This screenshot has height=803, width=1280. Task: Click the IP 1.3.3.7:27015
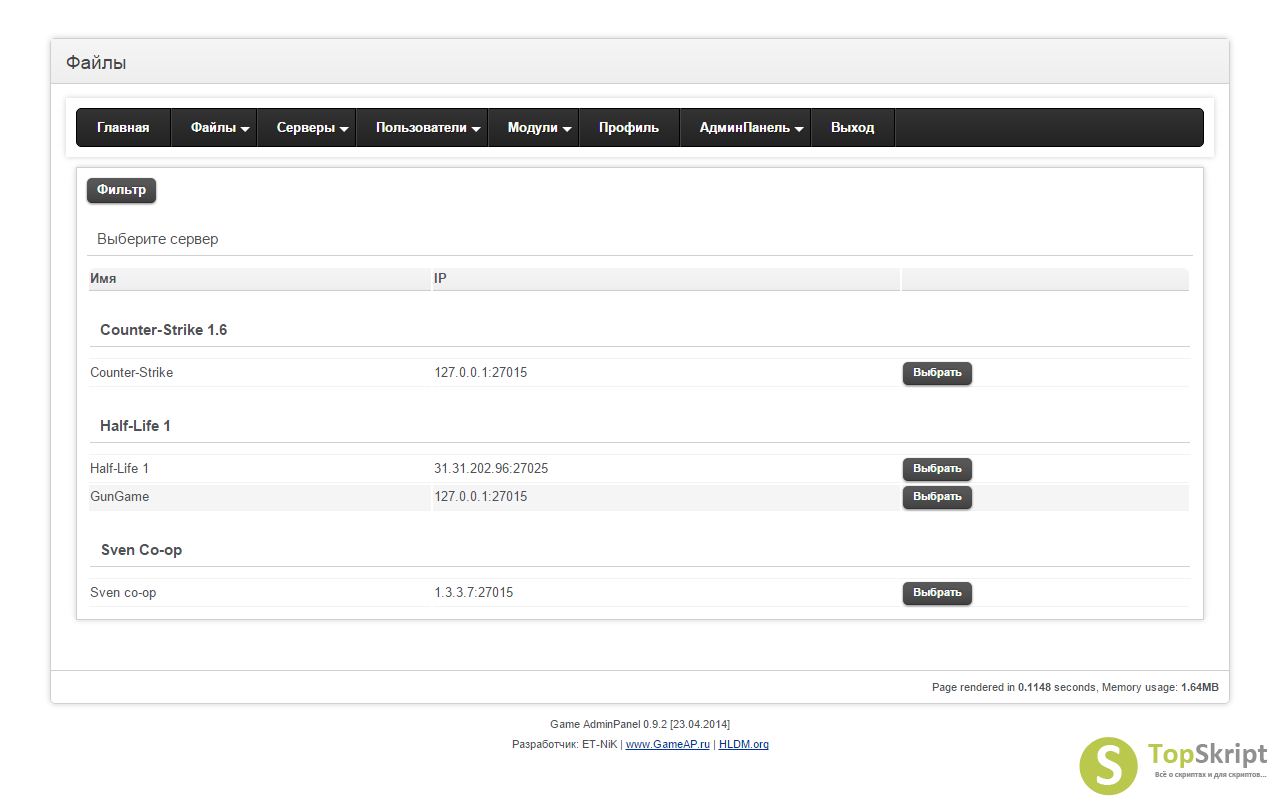coord(474,593)
